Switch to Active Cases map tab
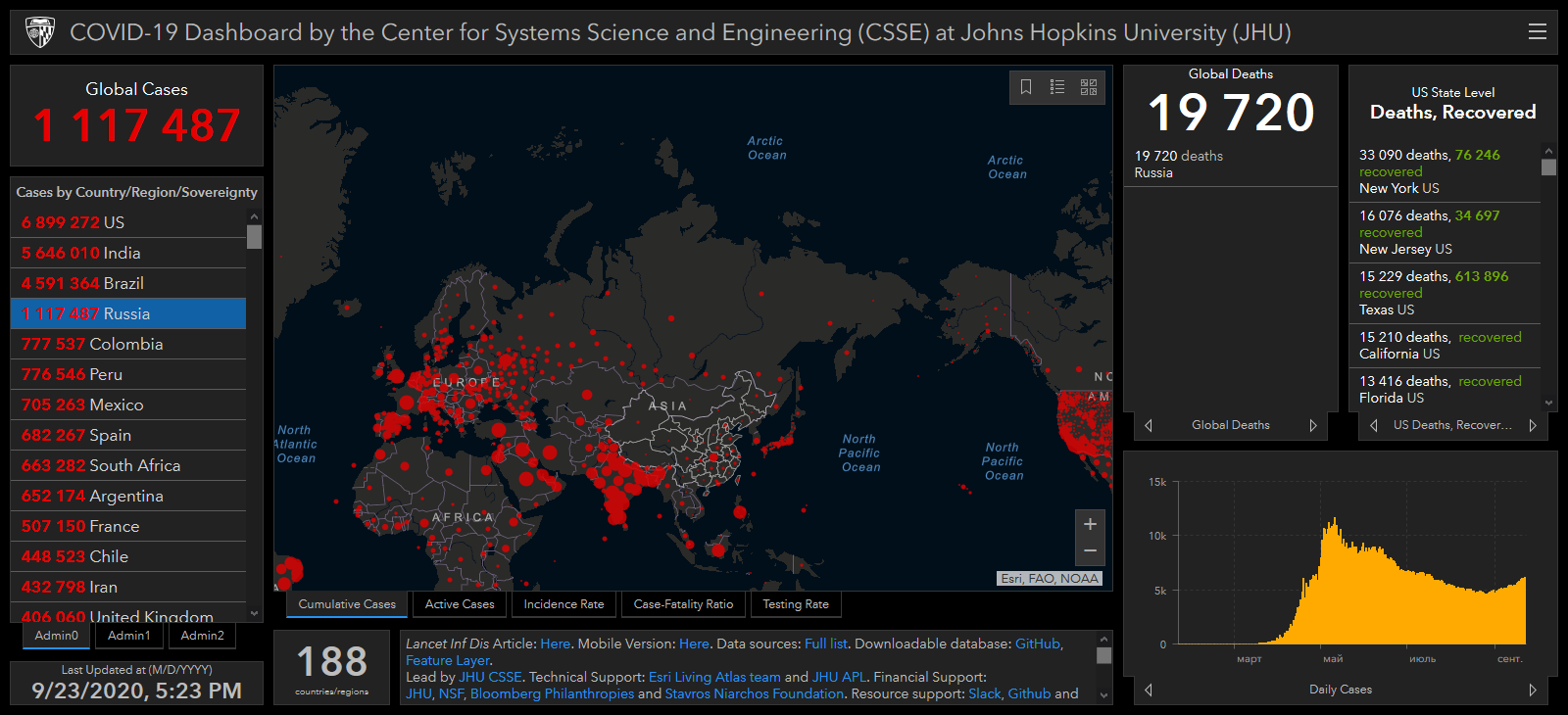The height and width of the screenshot is (715, 1568). (460, 604)
